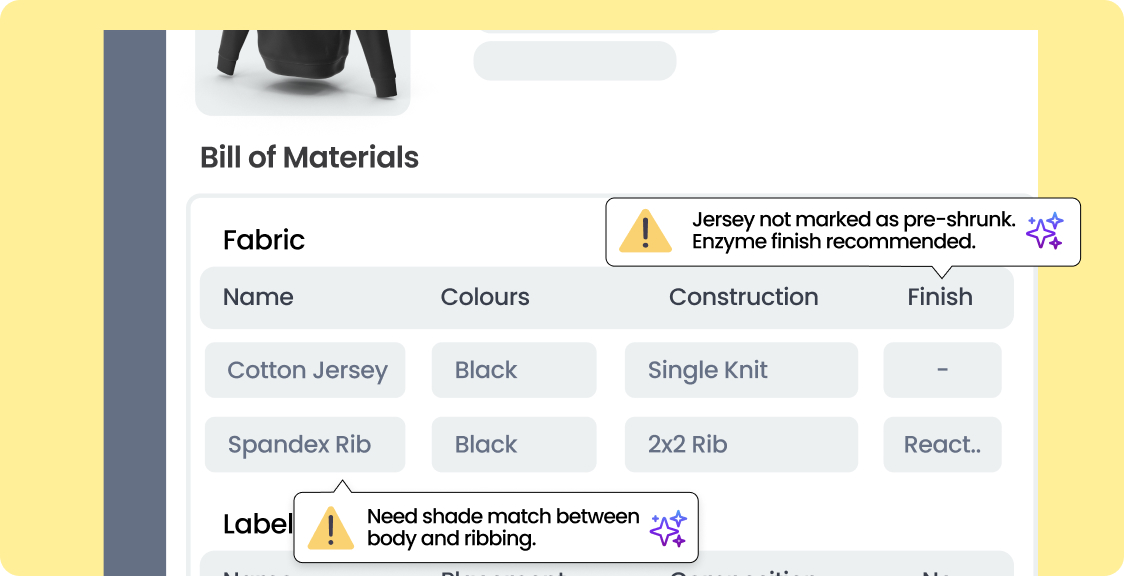Click Black colour field for Cotton Jersey

tap(514, 370)
